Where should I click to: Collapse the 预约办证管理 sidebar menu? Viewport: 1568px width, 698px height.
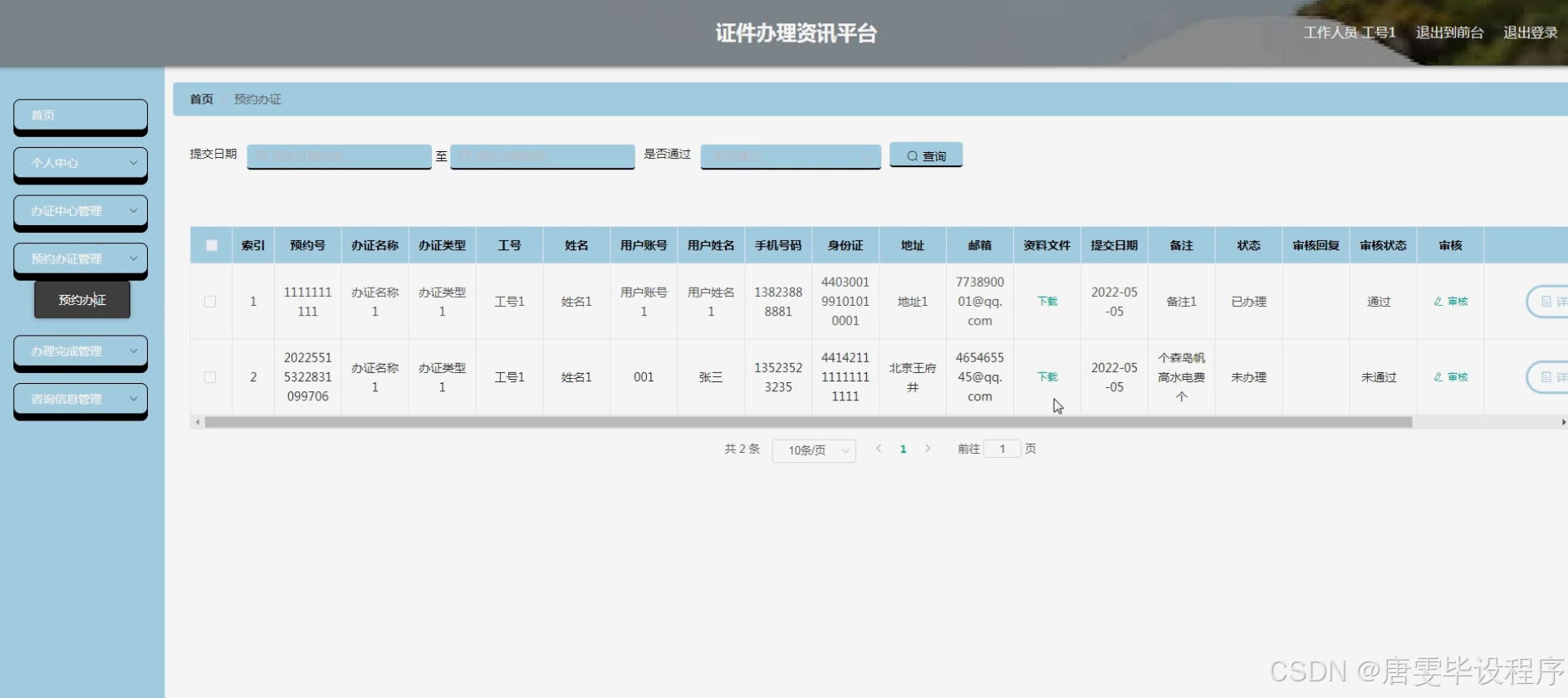pyautogui.click(x=81, y=259)
